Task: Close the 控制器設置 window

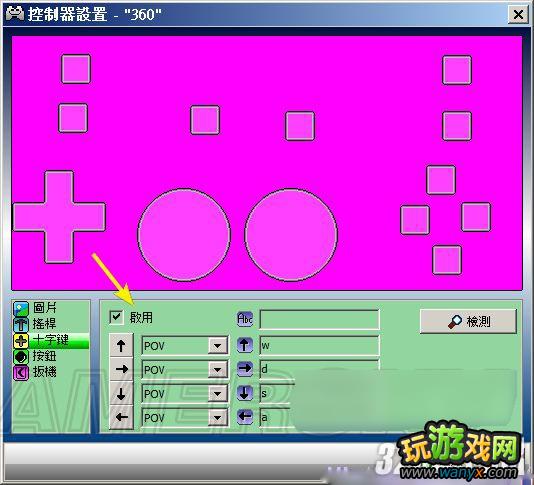Action: pyautogui.click(x=518, y=14)
